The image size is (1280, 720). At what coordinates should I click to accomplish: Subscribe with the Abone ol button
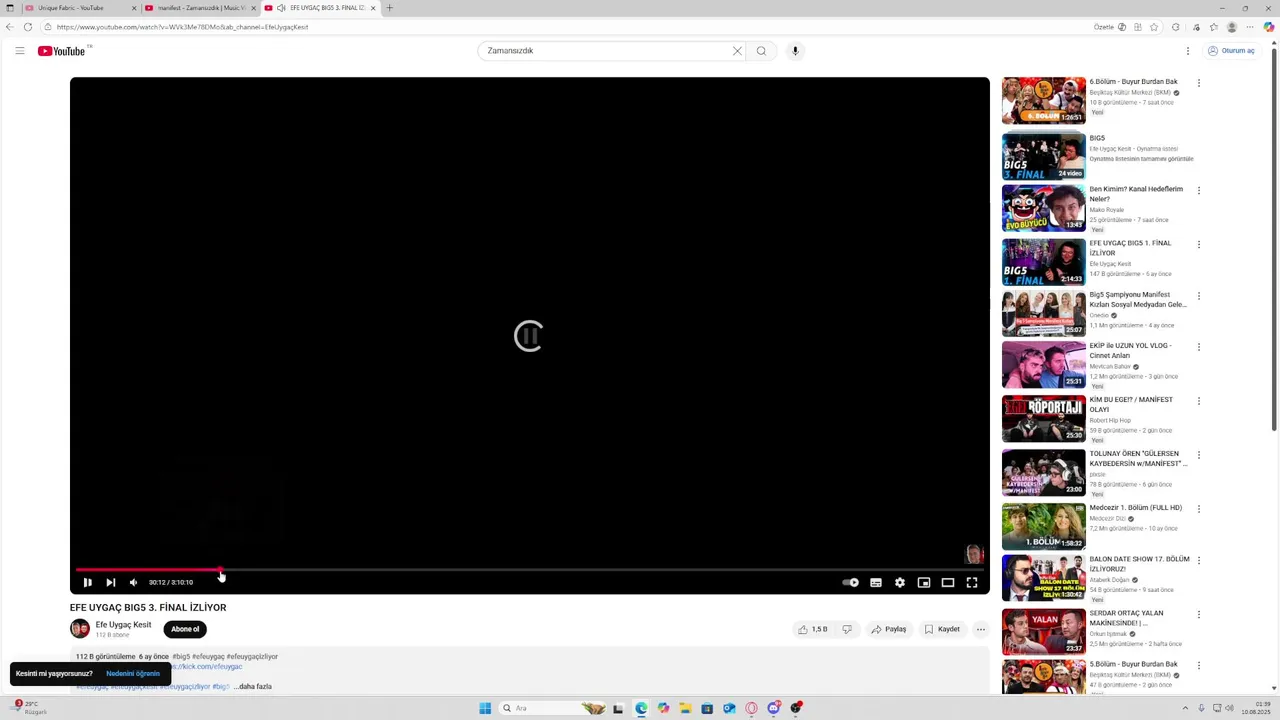coord(185,629)
